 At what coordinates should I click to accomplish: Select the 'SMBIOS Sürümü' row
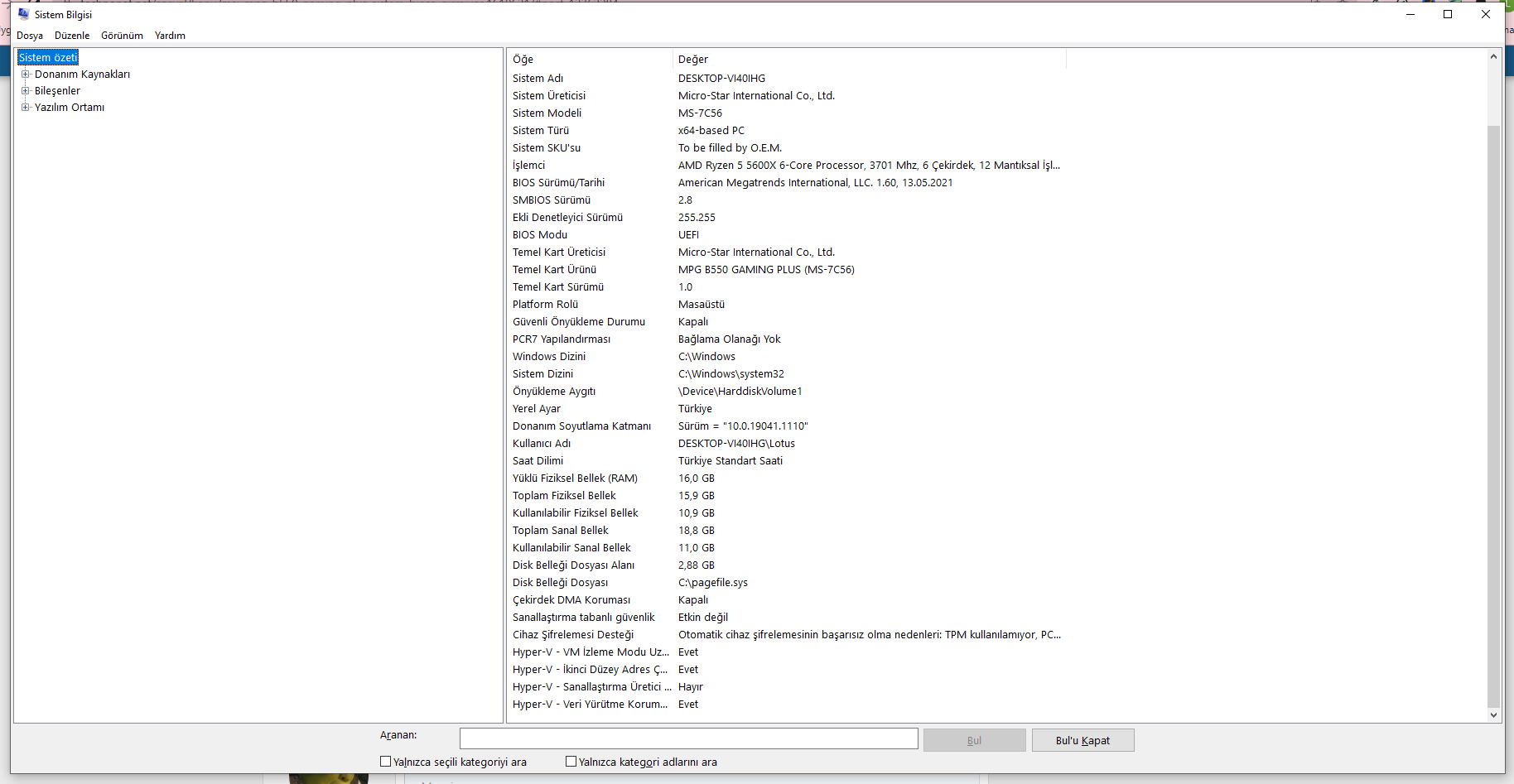787,200
